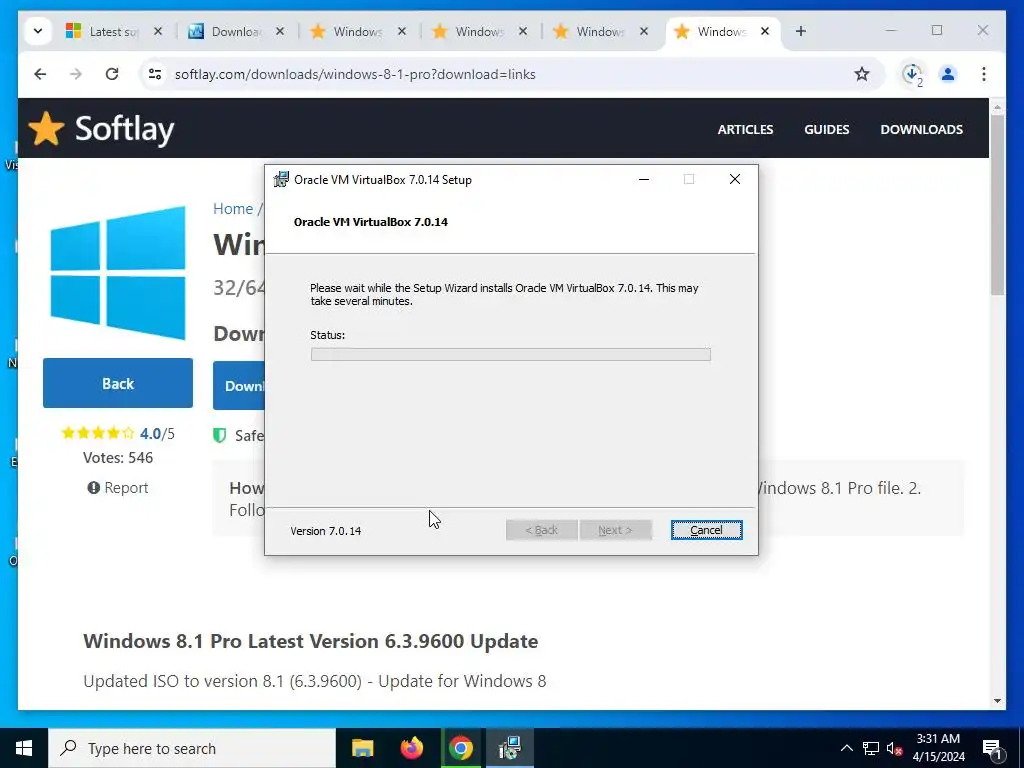
Task: Close the 'Latest su' tab
Action: [x=157, y=31]
